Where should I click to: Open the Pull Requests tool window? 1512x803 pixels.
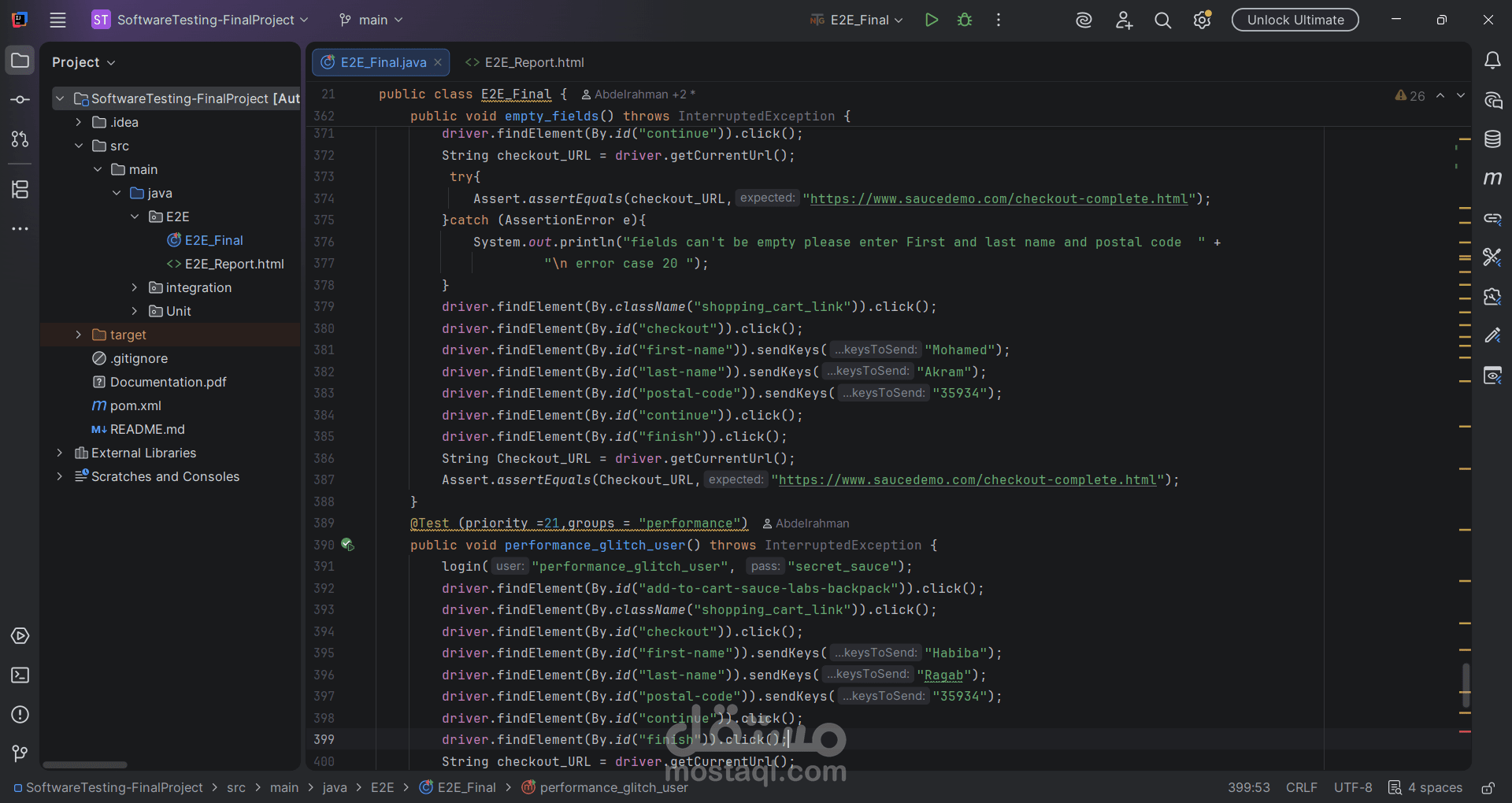point(20,139)
